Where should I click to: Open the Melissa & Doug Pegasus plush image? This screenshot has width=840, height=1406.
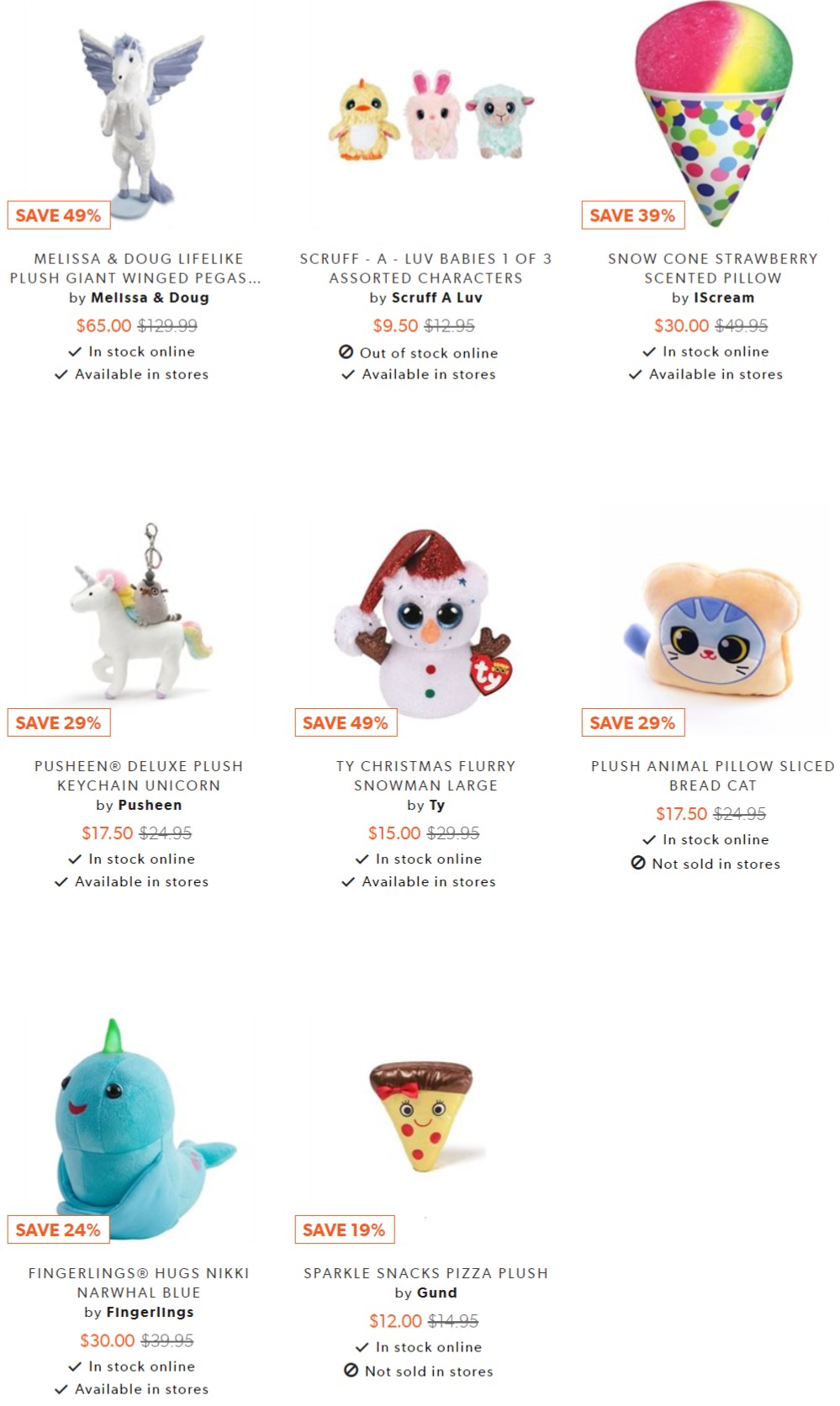coord(139,118)
